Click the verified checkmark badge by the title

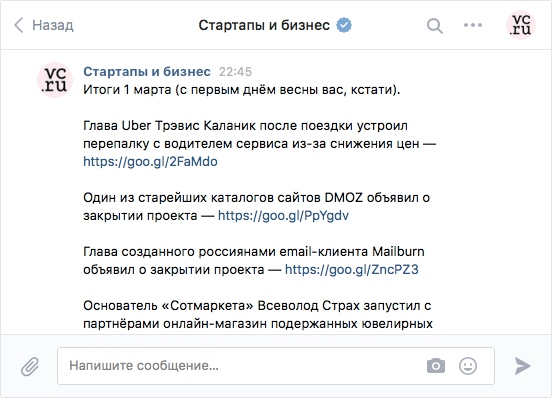(344, 25)
